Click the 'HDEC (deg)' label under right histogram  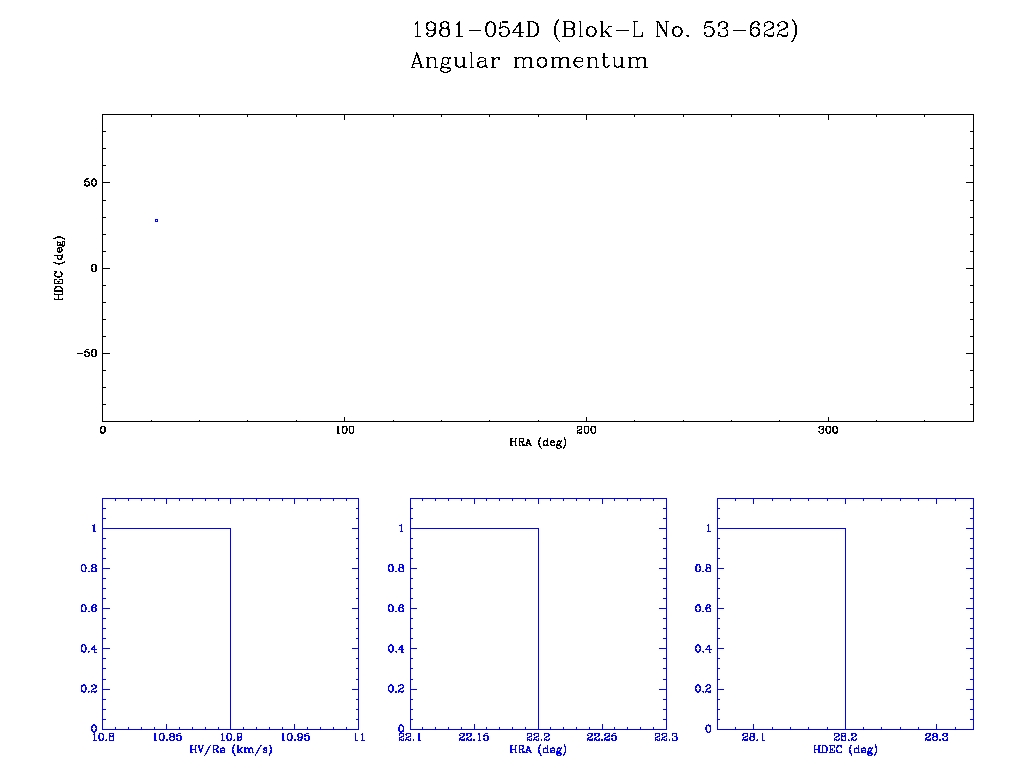[845, 749]
